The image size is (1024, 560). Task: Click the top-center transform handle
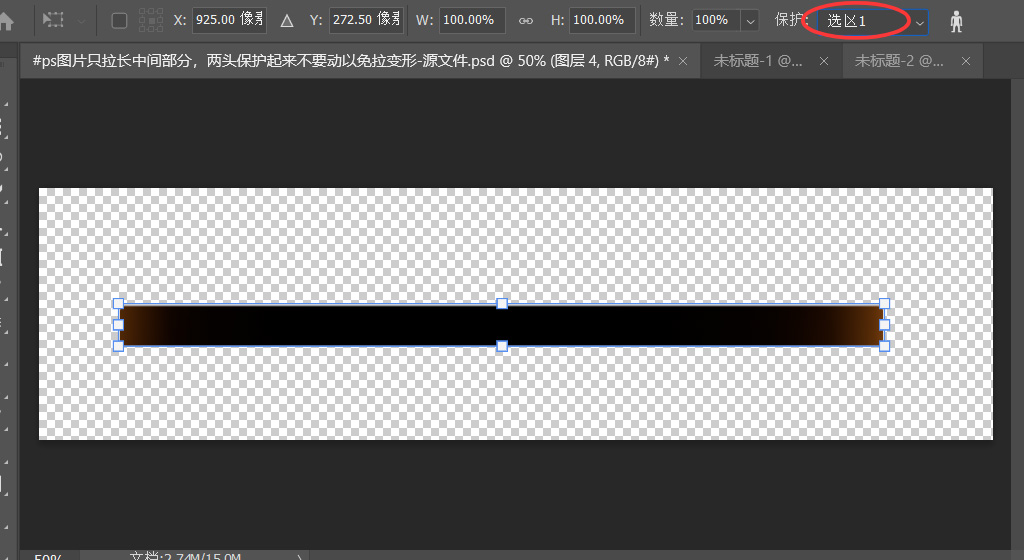[502, 303]
